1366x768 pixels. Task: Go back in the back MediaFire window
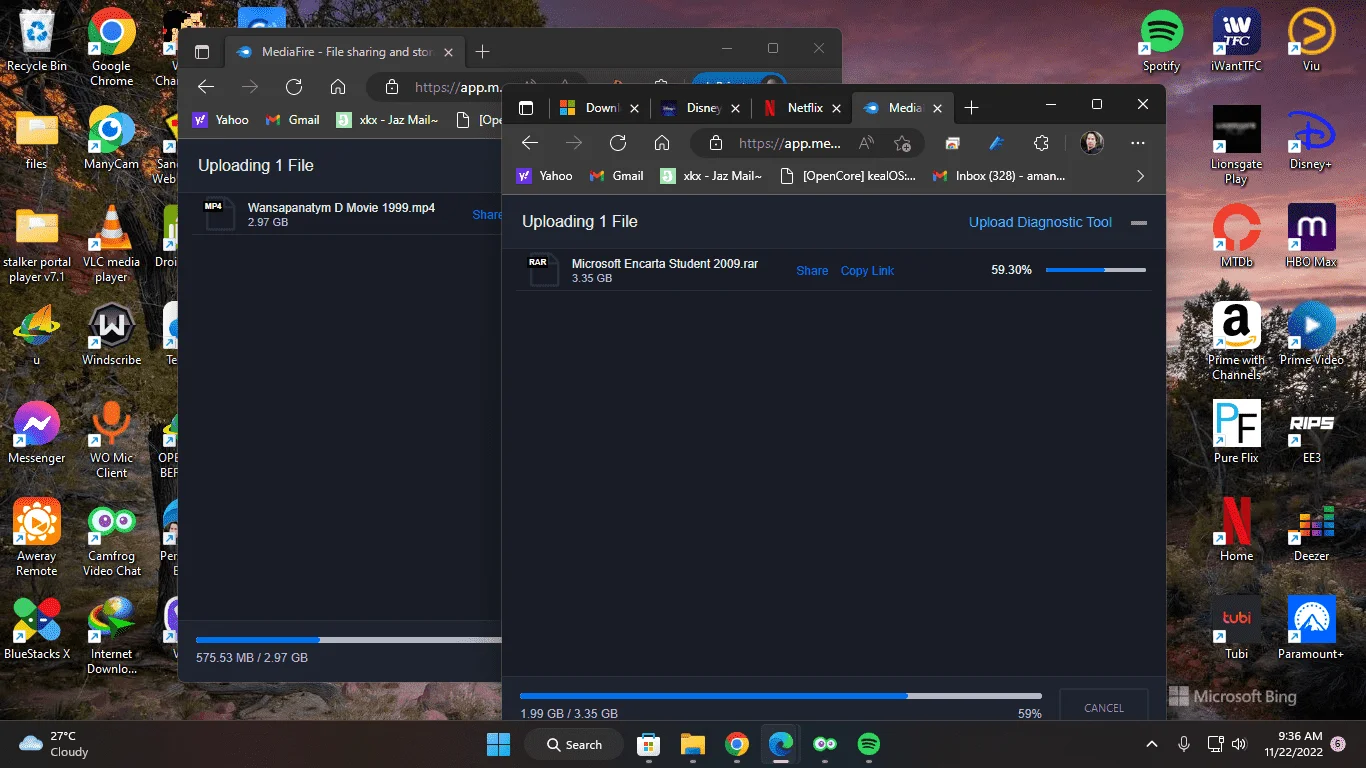pos(206,87)
